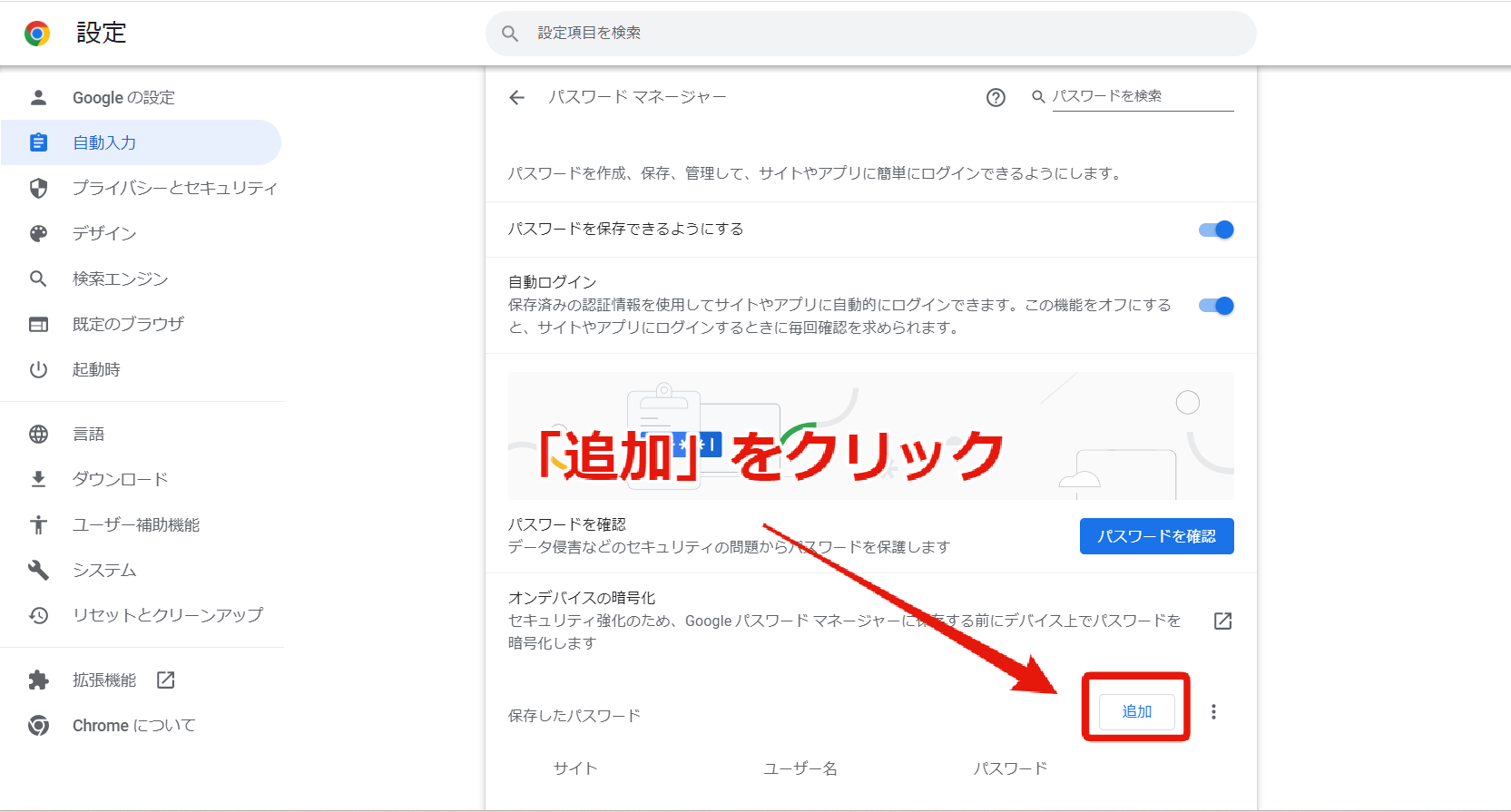The width and height of the screenshot is (1511, 812).
Task: Toggle パスワードを保存できるようにする switch
Action: 1216,230
